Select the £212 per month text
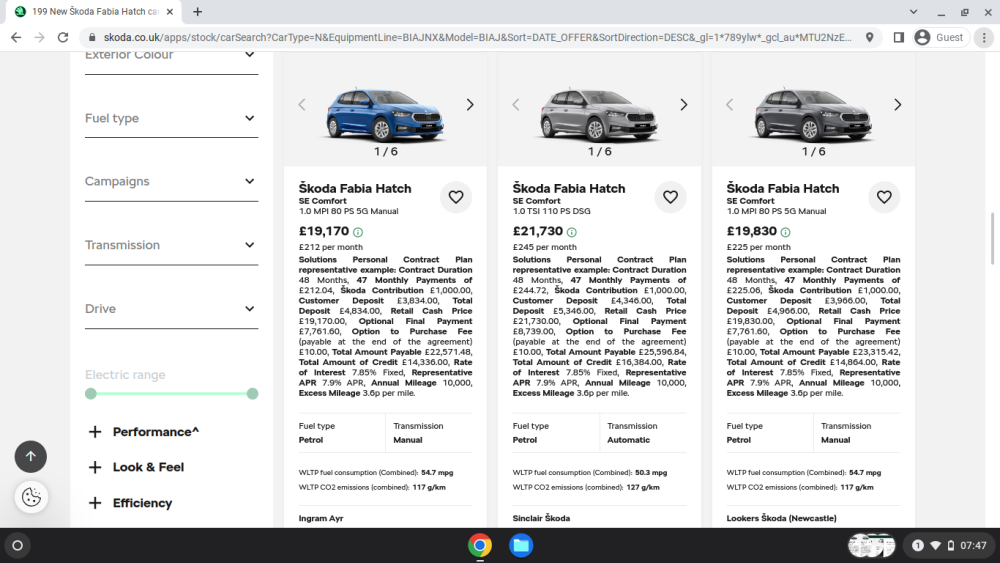The width and height of the screenshot is (1000, 563). click(330, 247)
